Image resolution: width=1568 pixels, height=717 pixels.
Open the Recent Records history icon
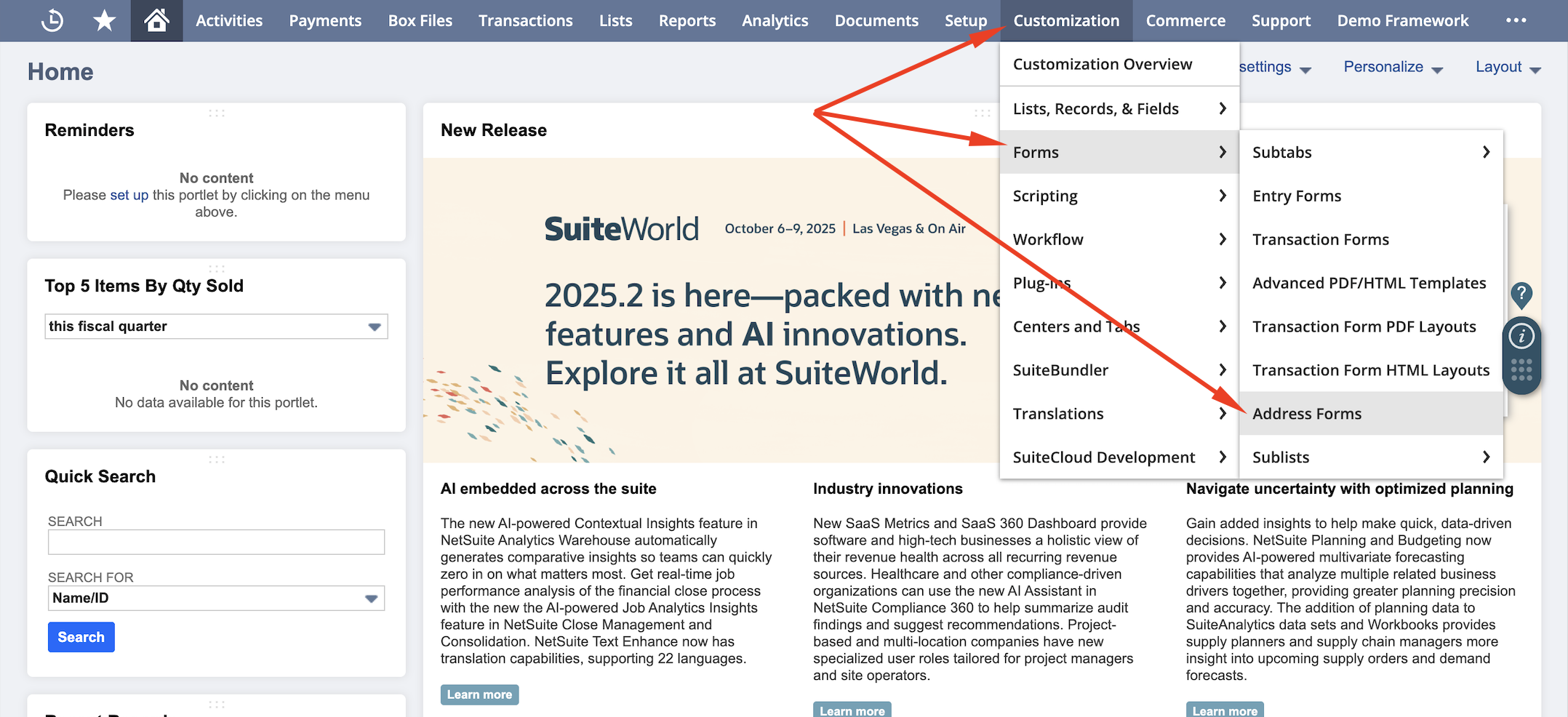tap(52, 20)
